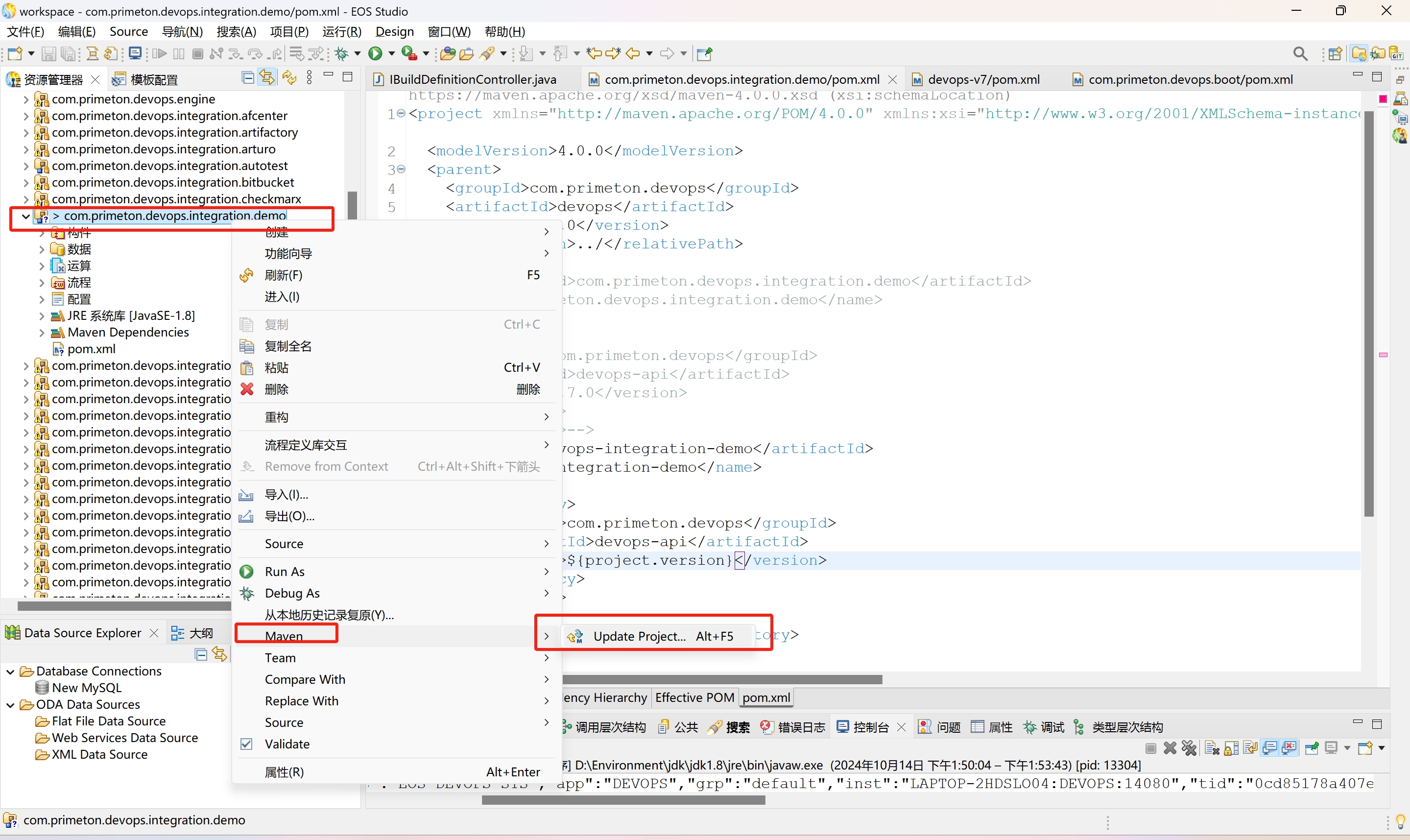1410x840 pixels.
Task: Select Update Project in the Maven submenu
Action: (639, 636)
